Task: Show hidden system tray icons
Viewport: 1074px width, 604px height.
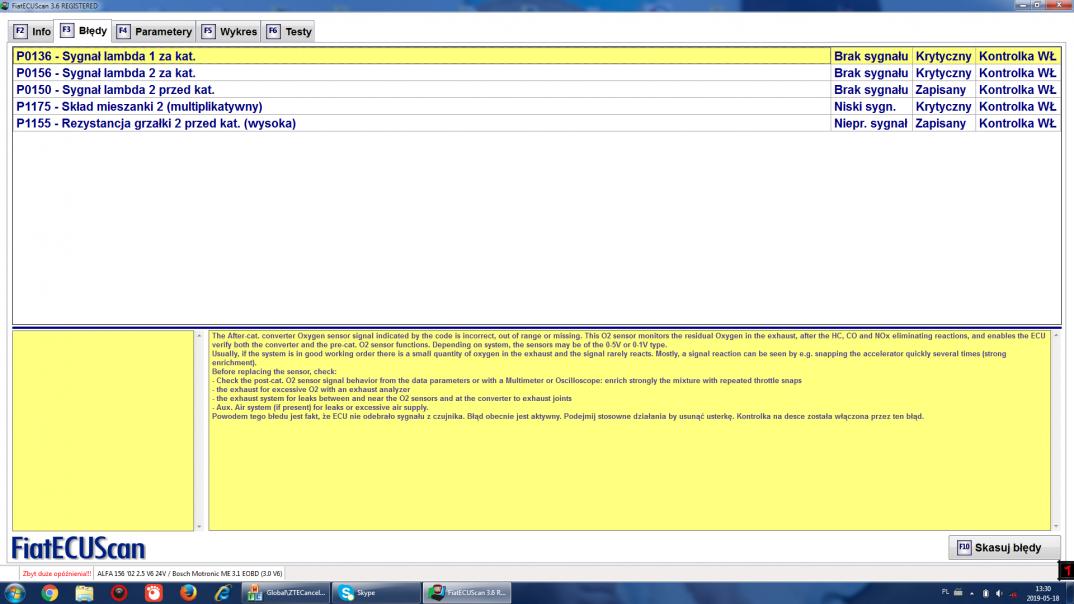Action: tap(972, 593)
